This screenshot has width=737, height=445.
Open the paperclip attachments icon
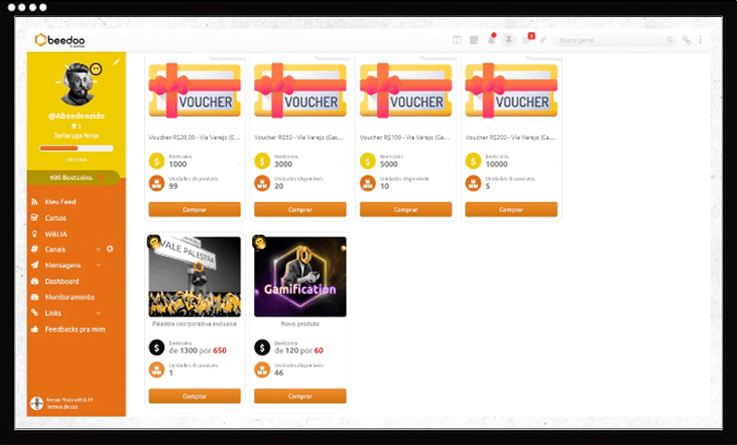tap(543, 40)
